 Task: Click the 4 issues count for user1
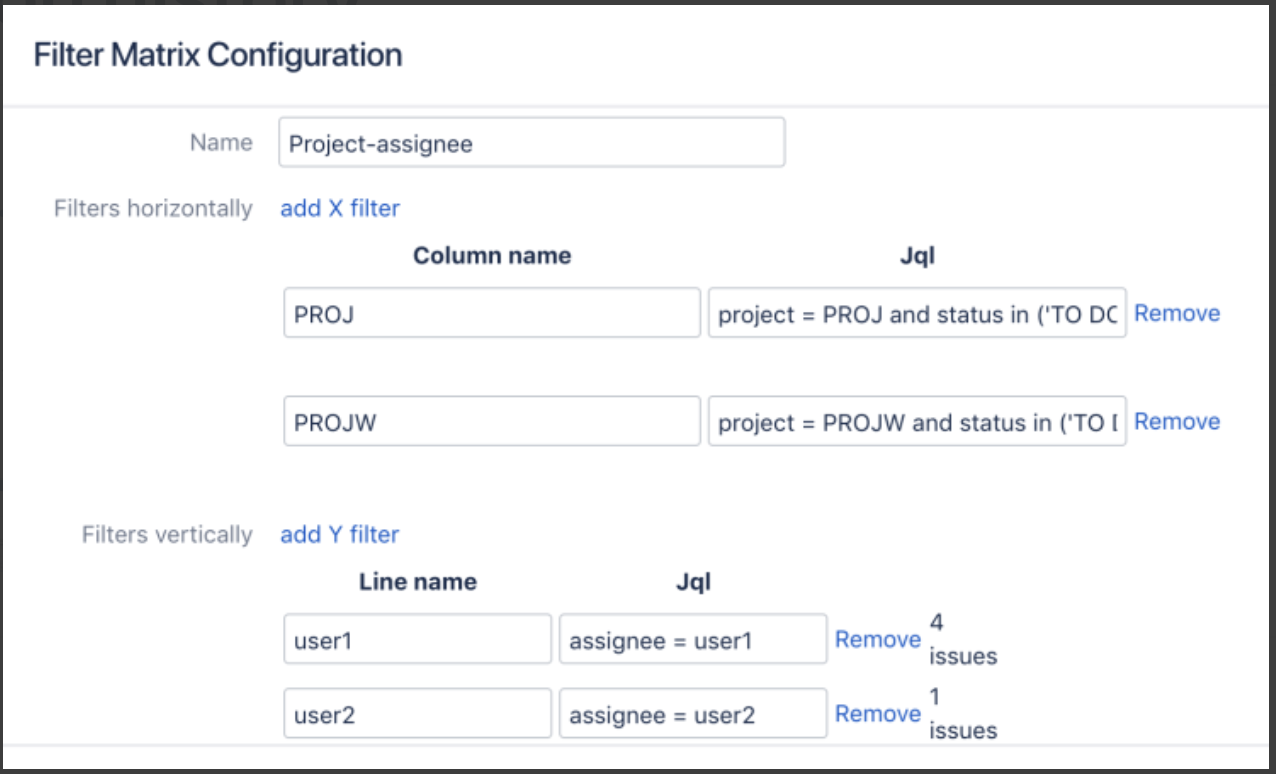pyautogui.click(x=962, y=640)
